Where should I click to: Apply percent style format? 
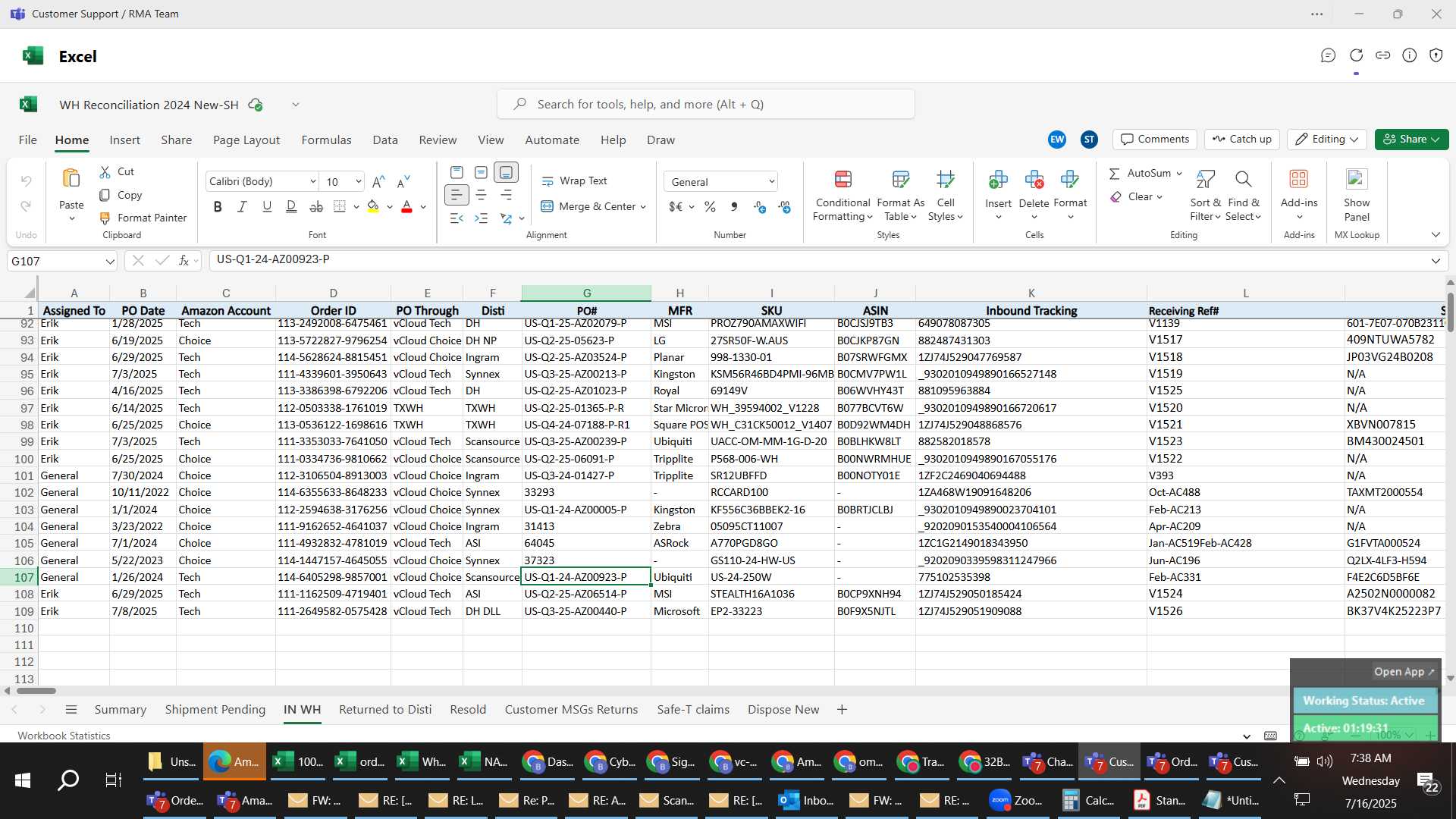point(710,207)
